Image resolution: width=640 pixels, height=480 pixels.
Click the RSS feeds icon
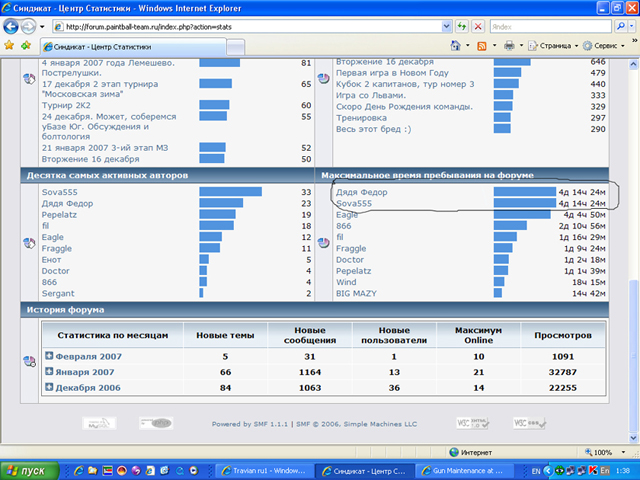[483, 46]
